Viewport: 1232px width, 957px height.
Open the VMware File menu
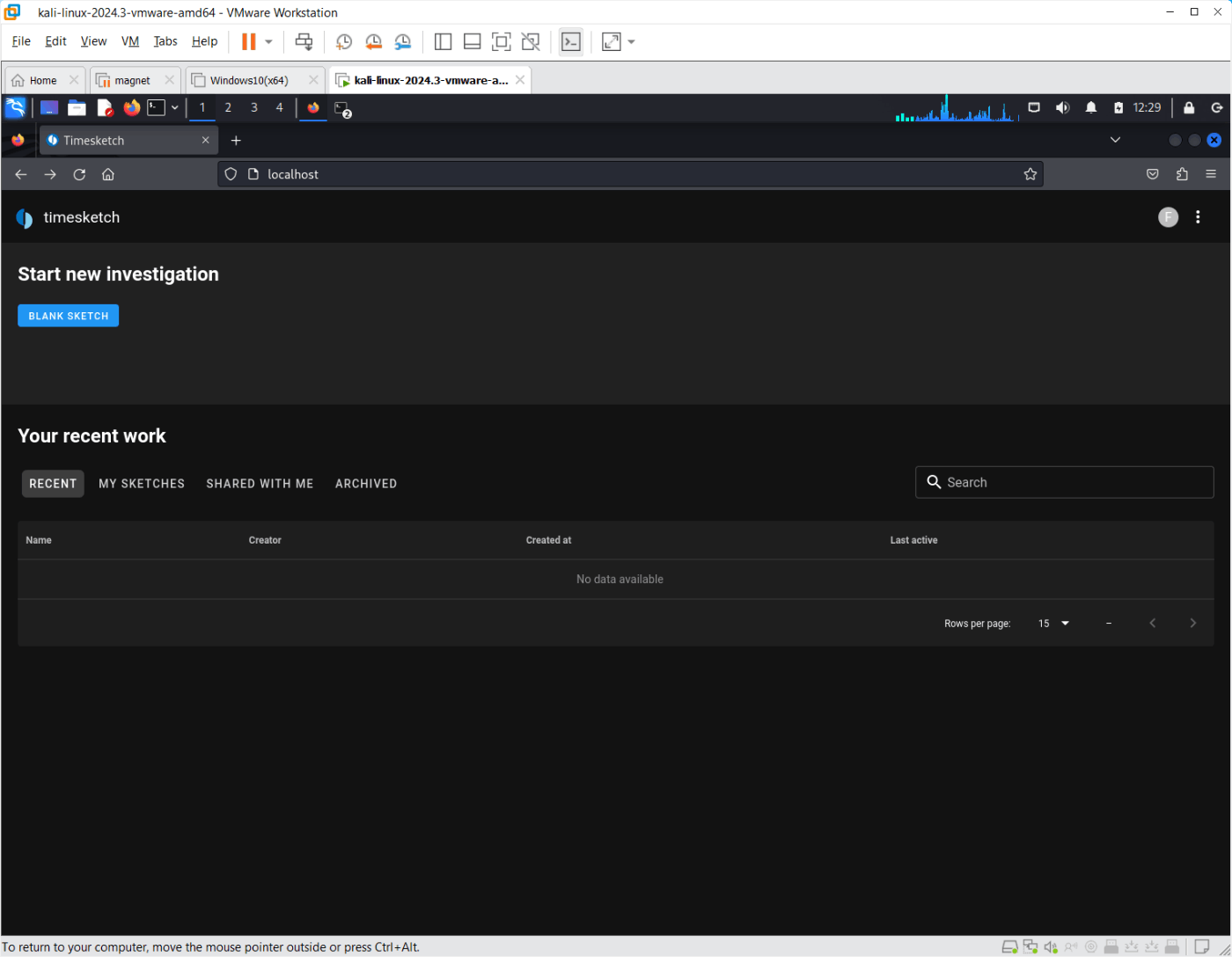coord(21,41)
